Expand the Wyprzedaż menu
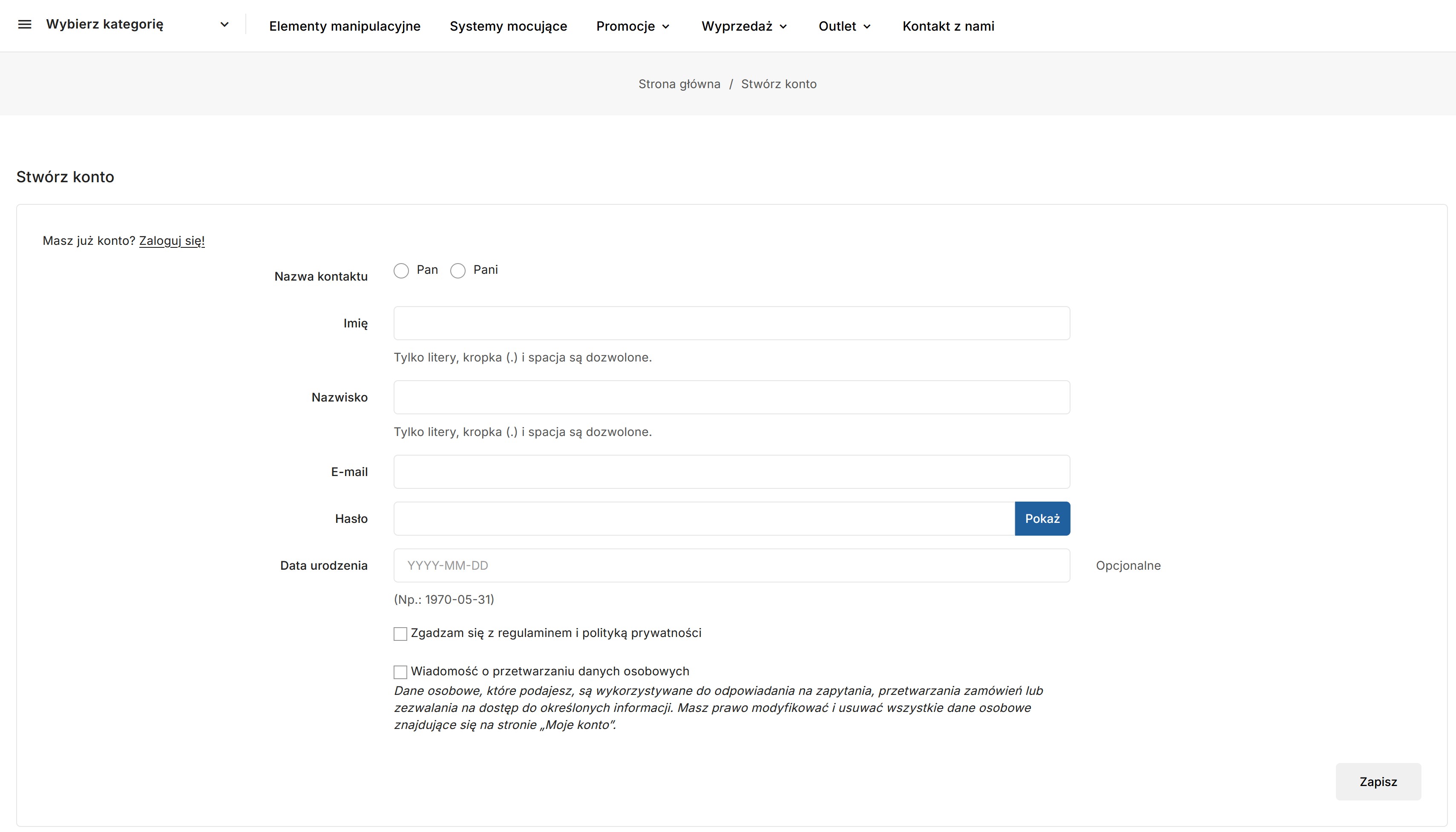This screenshot has width=1456, height=832. (x=744, y=26)
